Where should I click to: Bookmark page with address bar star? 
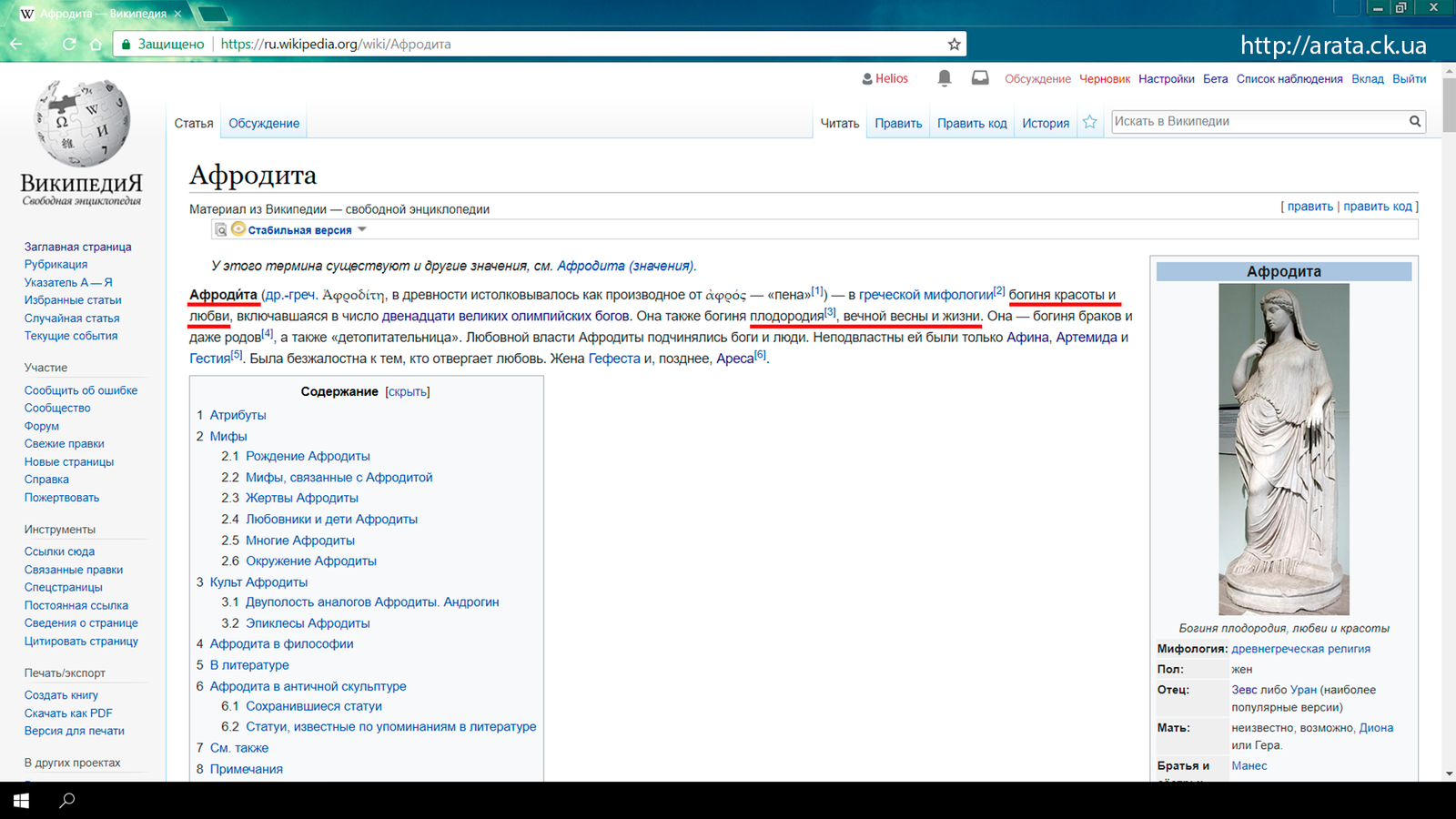[954, 44]
